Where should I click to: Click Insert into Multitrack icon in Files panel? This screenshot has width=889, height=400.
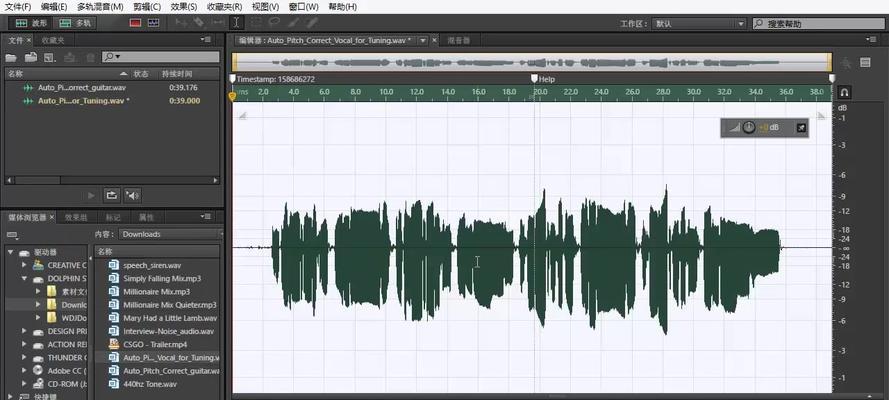[70, 57]
